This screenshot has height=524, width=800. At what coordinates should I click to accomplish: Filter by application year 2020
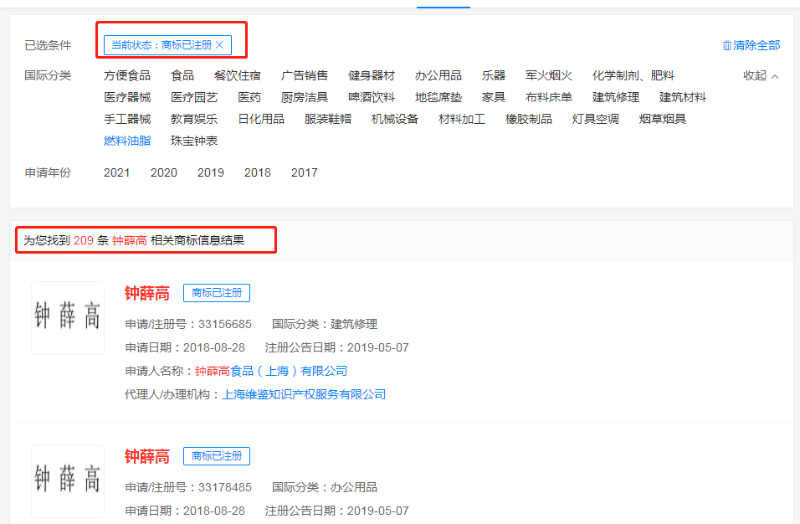[164, 172]
